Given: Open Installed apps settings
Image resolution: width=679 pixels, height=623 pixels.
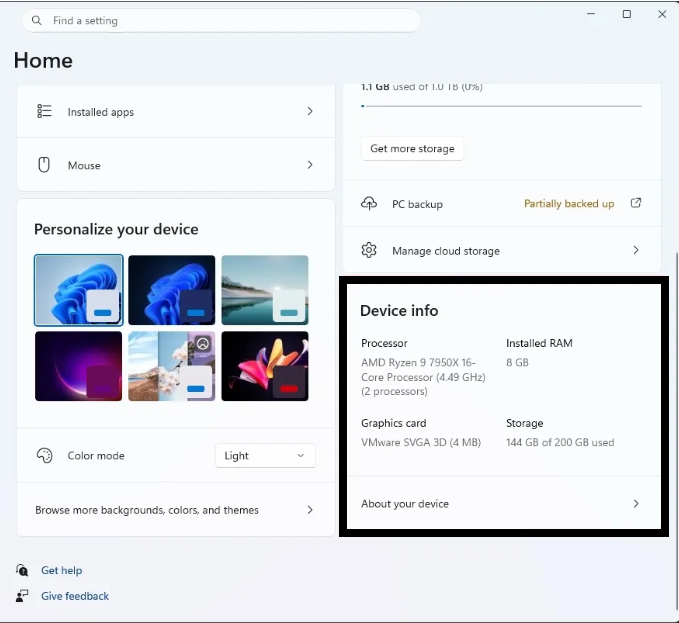Looking at the screenshot, I should coord(175,112).
